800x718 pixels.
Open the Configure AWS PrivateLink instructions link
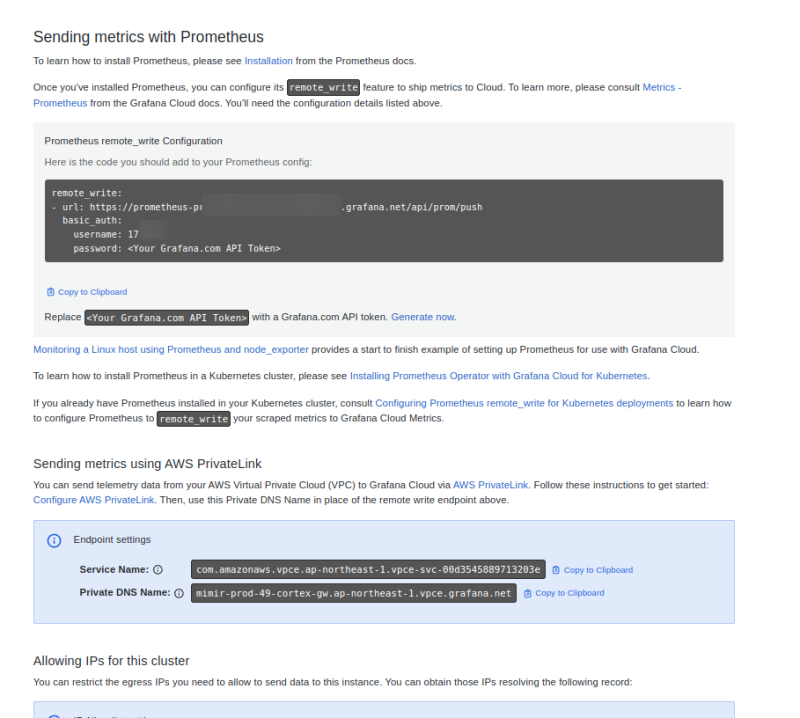pos(93,500)
